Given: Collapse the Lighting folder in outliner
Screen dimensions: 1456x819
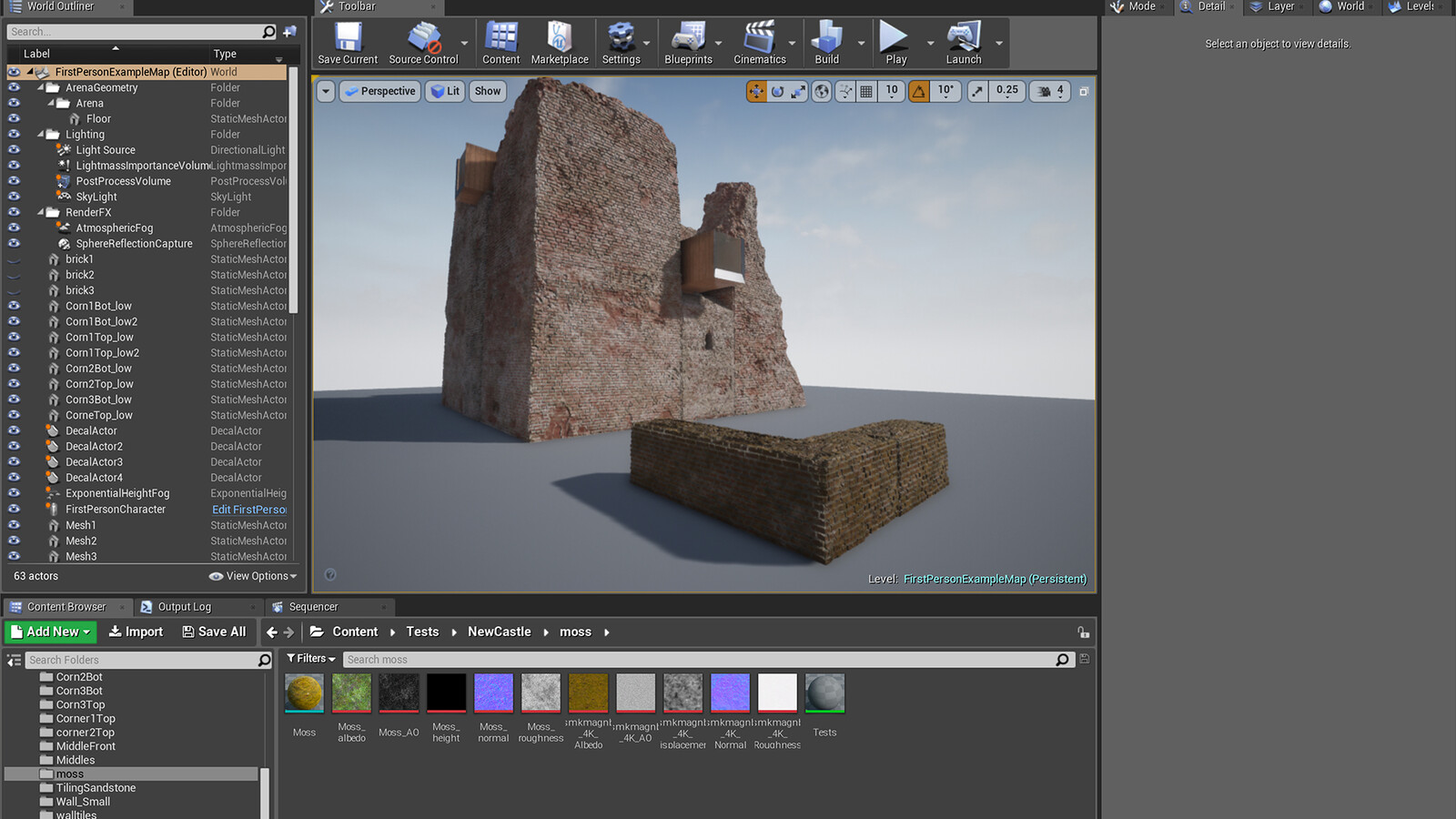Looking at the screenshot, I should click(41, 134).
